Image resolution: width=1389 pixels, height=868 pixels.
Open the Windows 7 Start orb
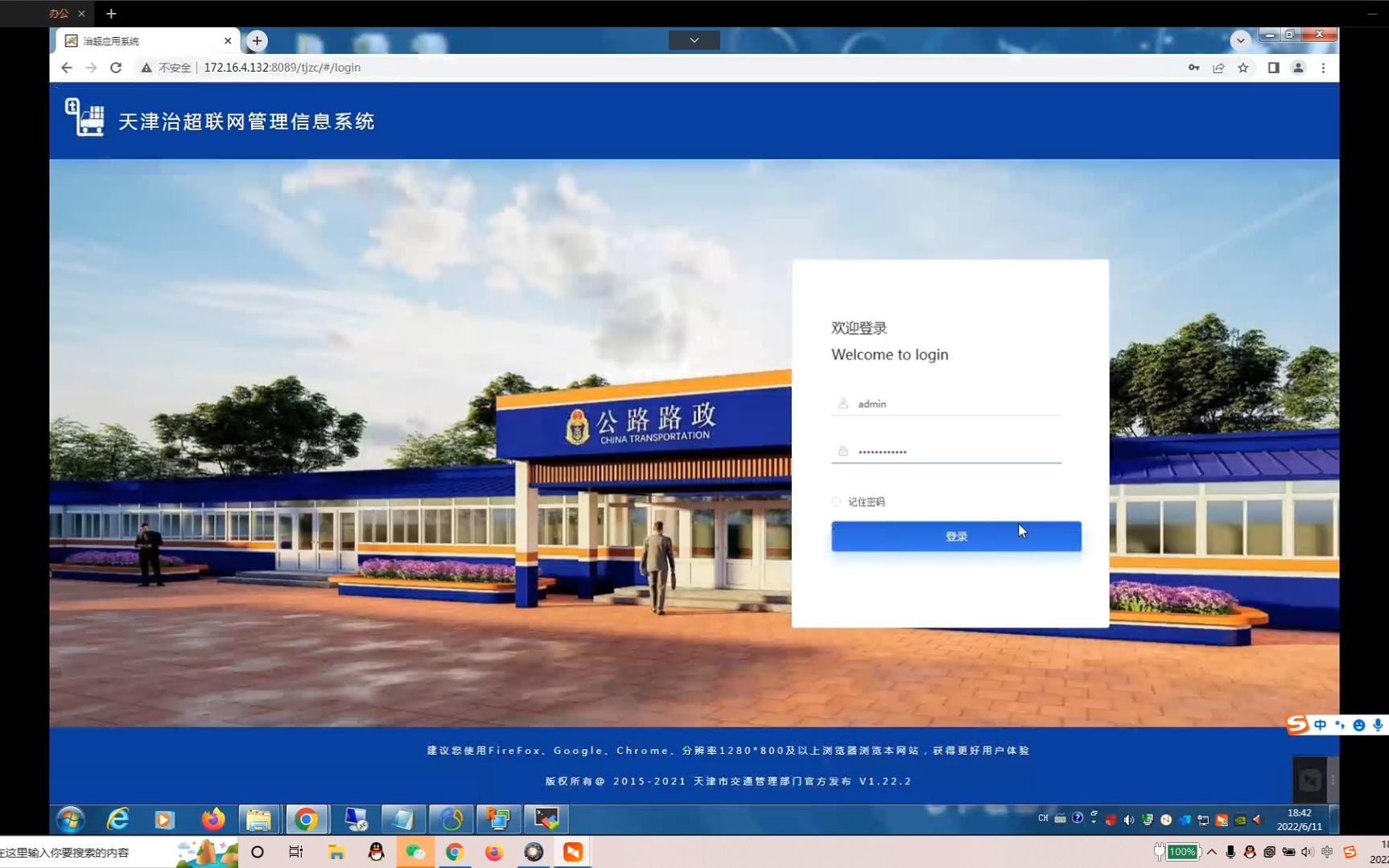point(71,820)
